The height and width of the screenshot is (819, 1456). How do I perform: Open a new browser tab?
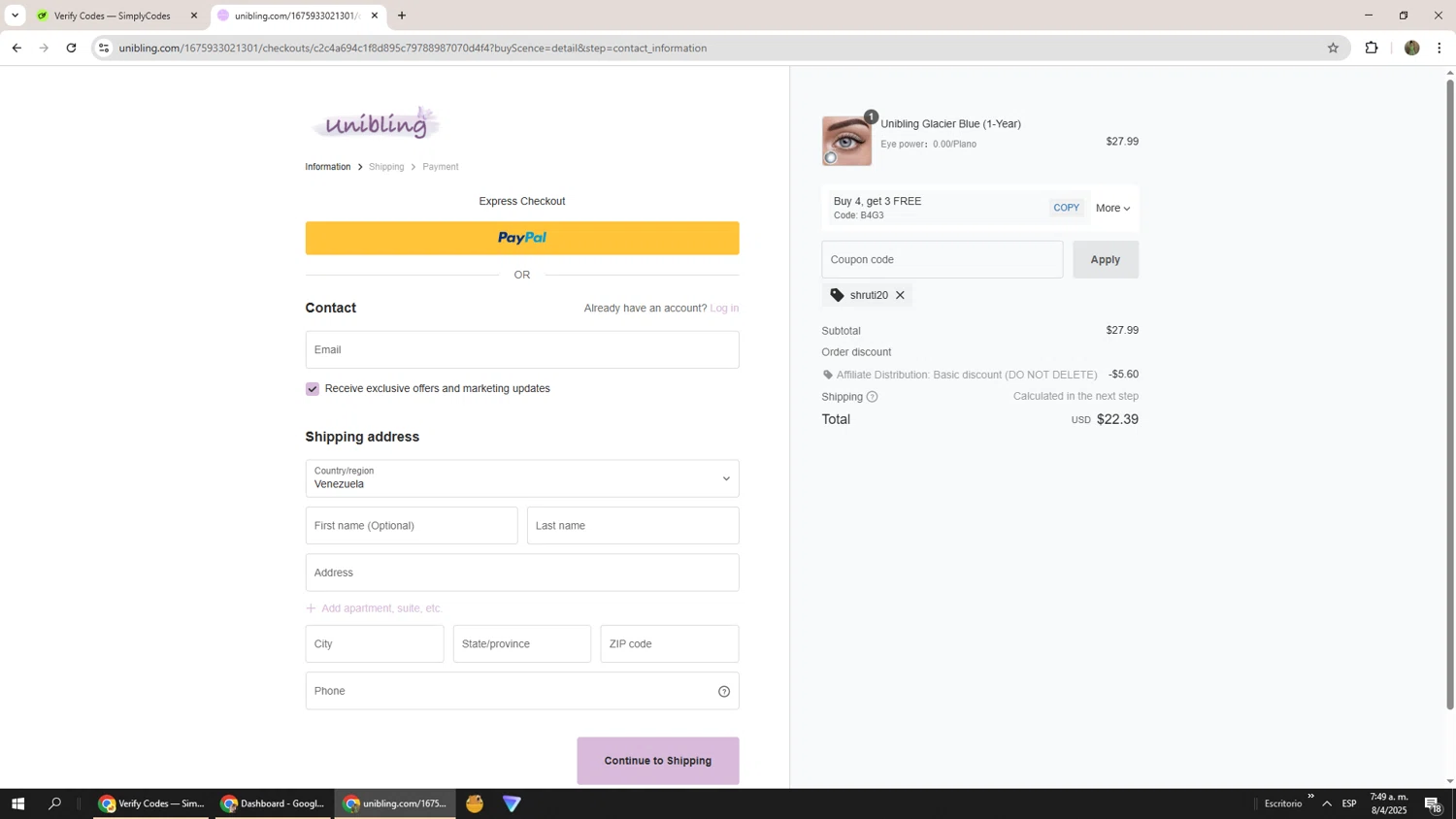tap(402, 16)
